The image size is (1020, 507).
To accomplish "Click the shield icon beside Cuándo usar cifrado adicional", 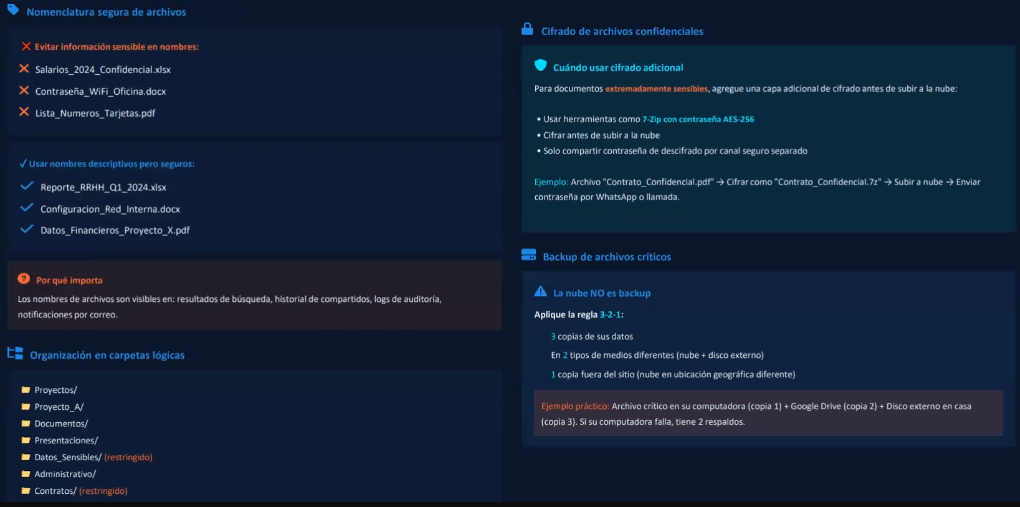I will coord(541,66).
